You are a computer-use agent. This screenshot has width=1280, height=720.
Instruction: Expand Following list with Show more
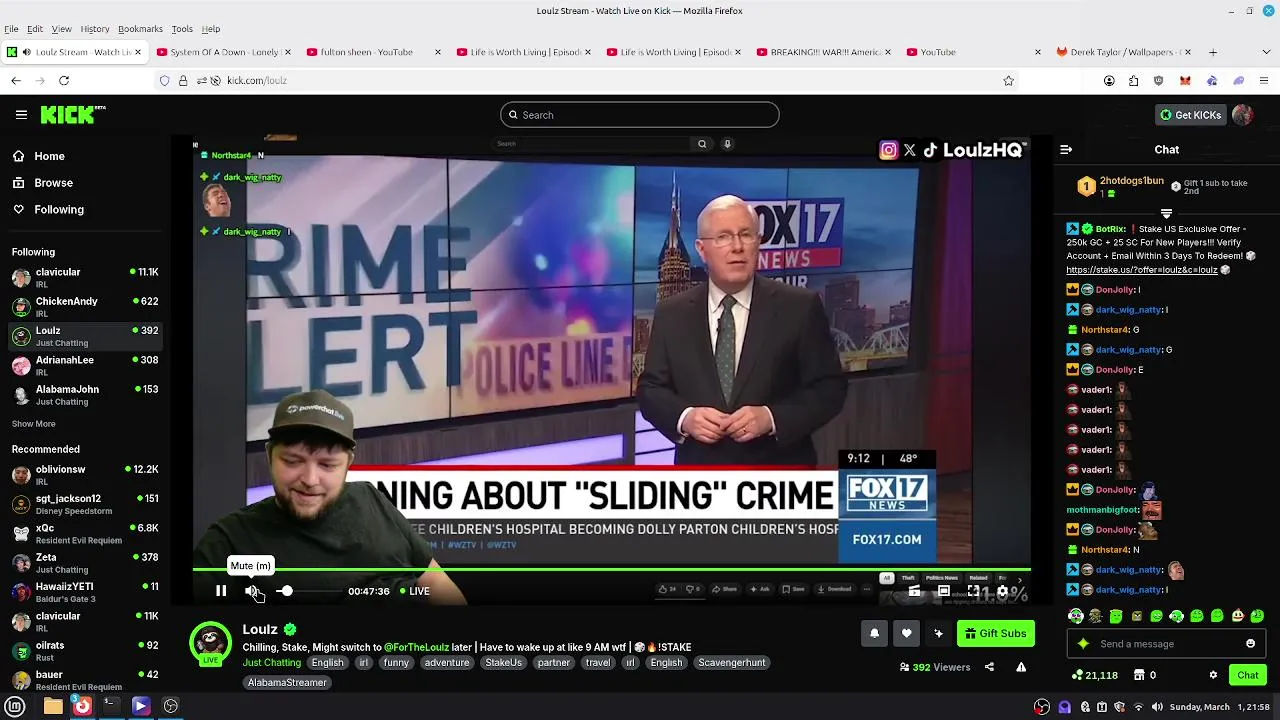(34, 424)
